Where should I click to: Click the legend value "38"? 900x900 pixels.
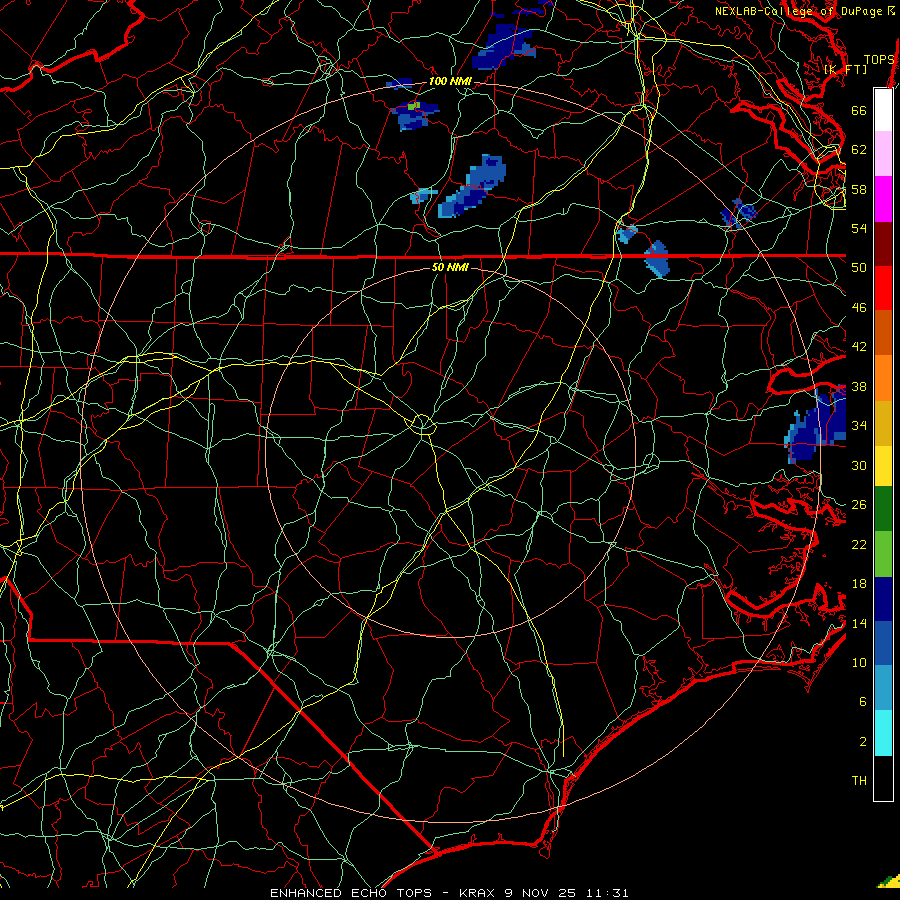coord(859,386)
